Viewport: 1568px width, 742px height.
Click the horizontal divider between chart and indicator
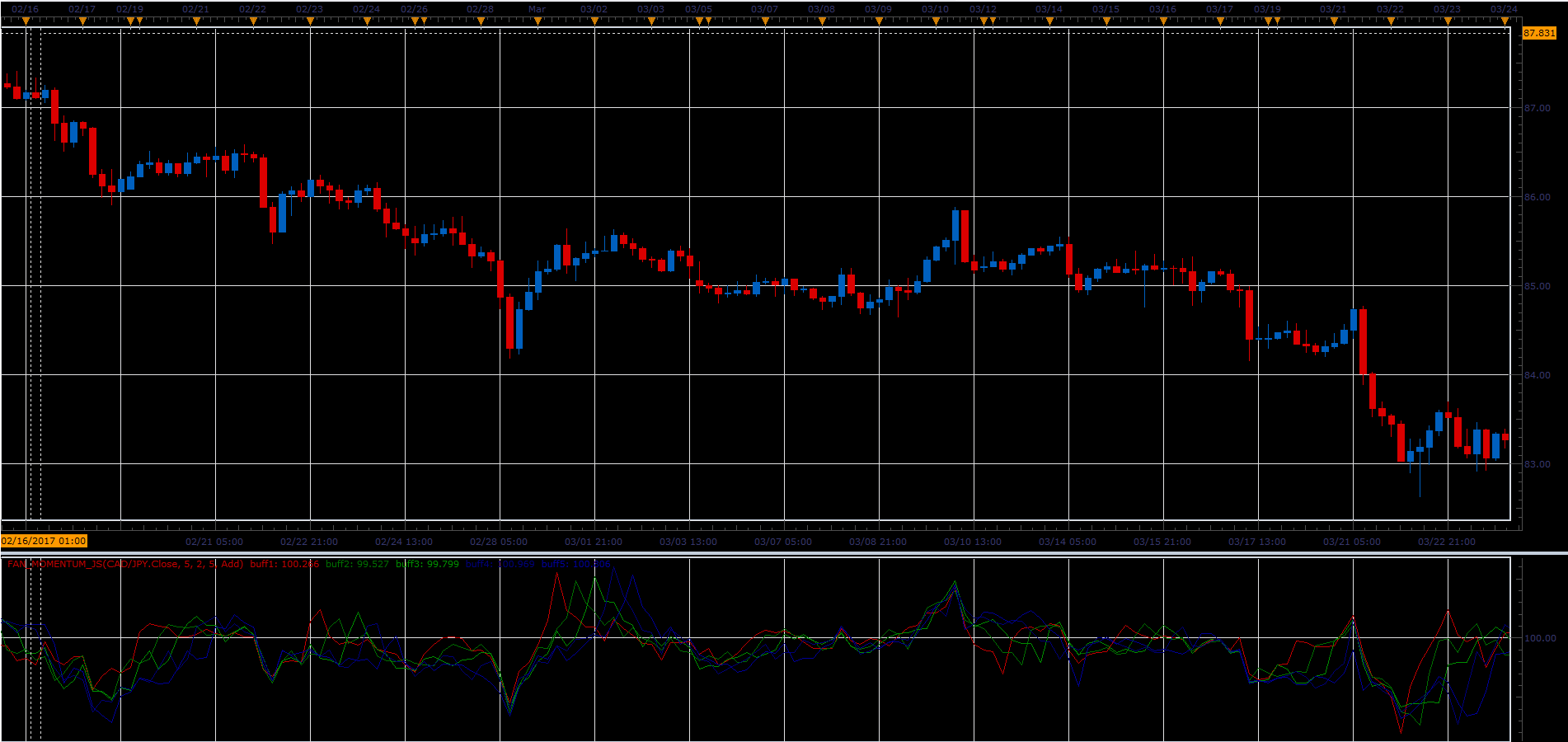784,552
